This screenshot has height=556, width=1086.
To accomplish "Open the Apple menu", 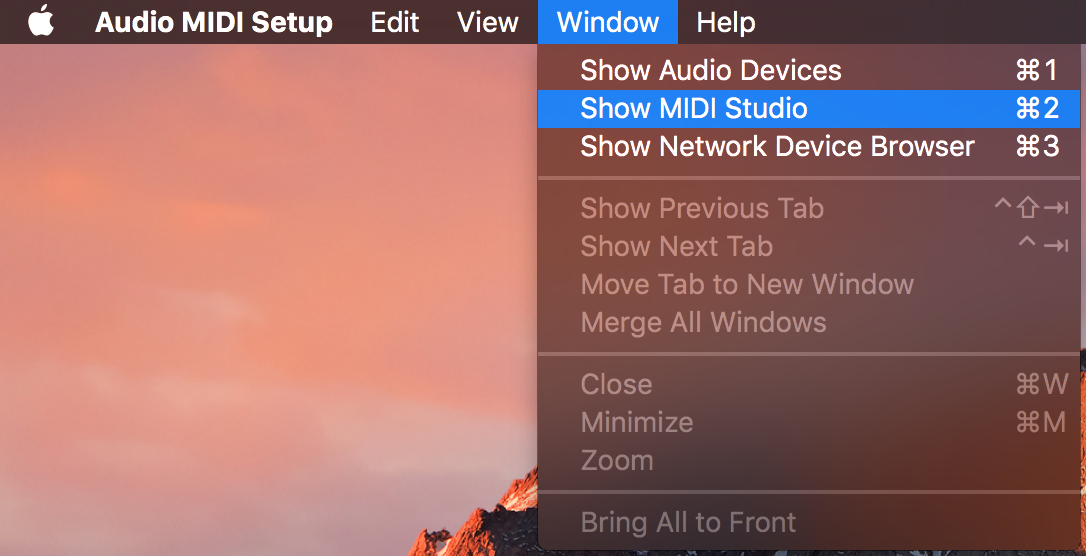I will pyautogui.click(x=41, y=22).
